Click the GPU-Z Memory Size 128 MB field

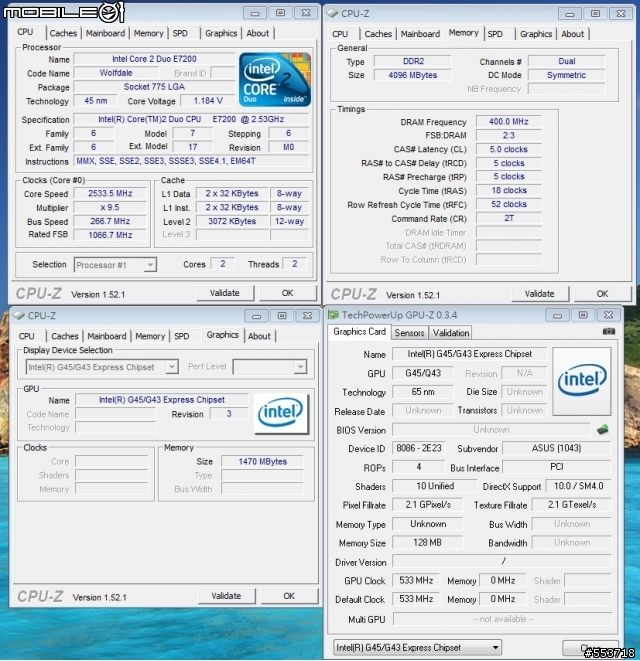point(427,543)
